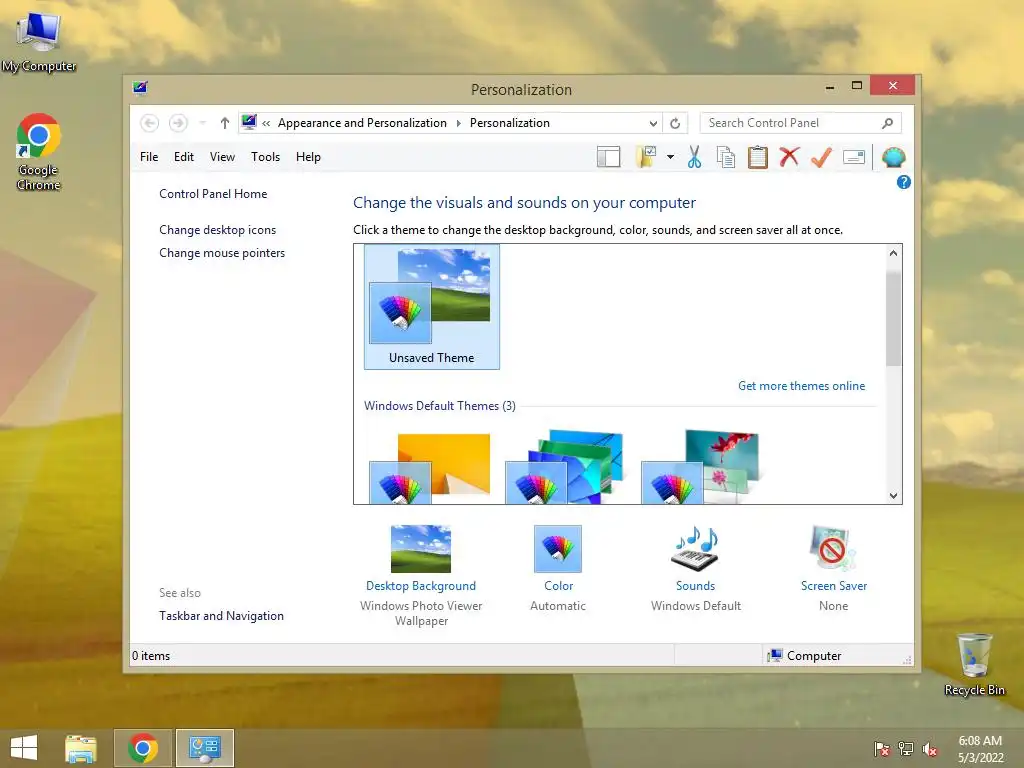Click Appearance and Personalization breadcrumb
Image resolution: width=1024 pixels, height=768 pixels.
(362, 123)
